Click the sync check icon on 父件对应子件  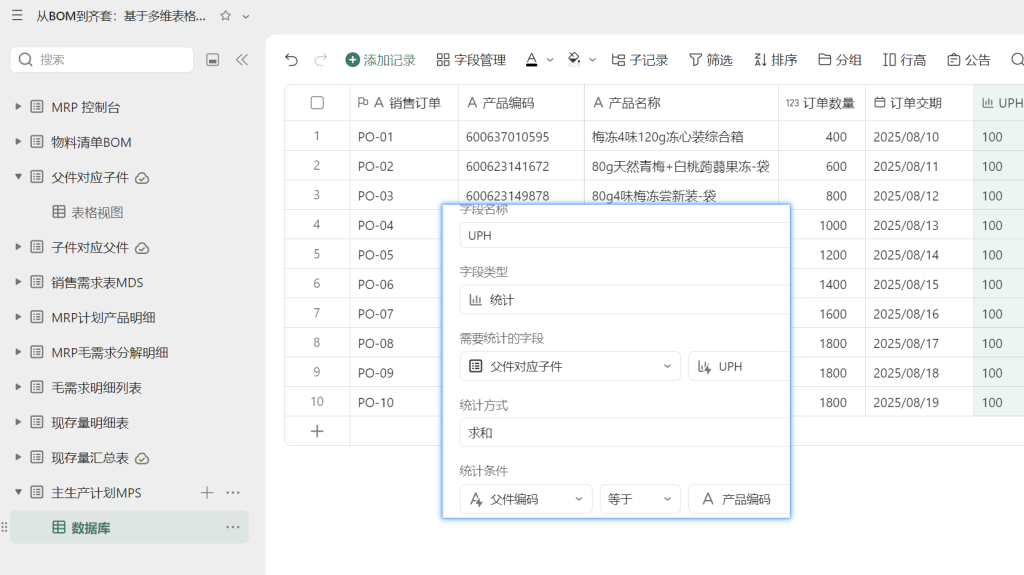pos(142,178)
